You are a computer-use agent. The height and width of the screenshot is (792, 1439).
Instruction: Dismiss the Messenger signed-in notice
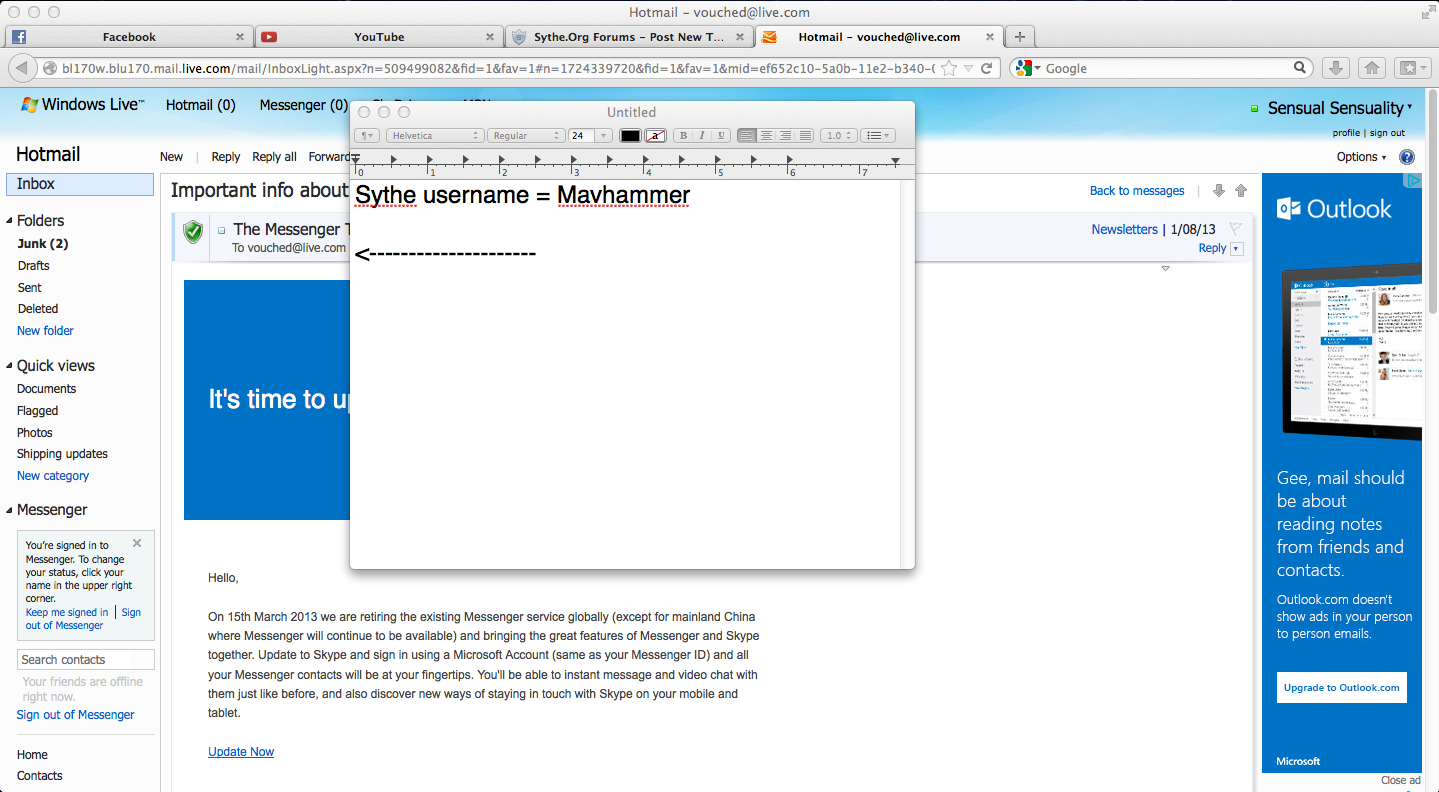click(137, 543)
